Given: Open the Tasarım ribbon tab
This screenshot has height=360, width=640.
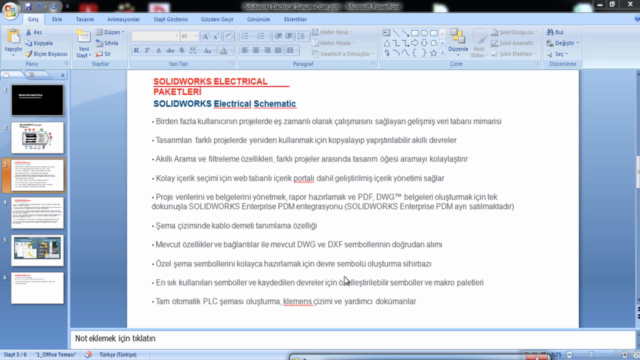Looking at the screenshot, I should tap(85, 19).
